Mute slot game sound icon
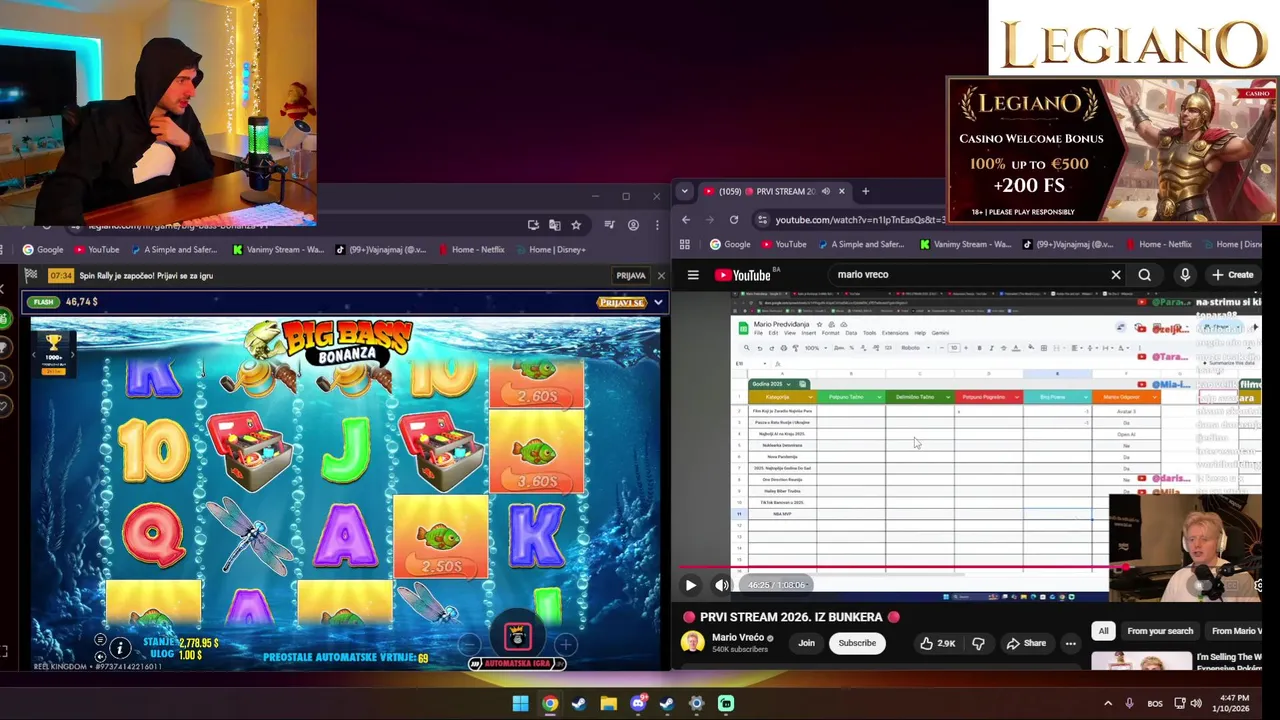This screenshot has width=1280, height=720. coord(100,656)
